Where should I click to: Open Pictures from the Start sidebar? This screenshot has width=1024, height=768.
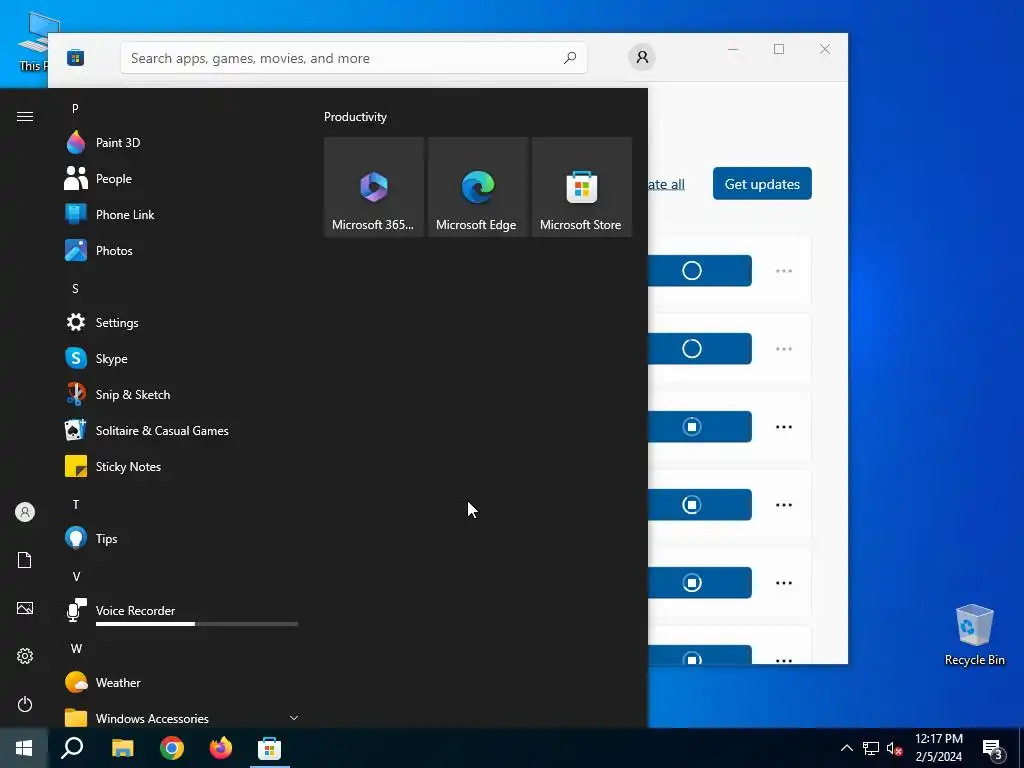point(25,608)
